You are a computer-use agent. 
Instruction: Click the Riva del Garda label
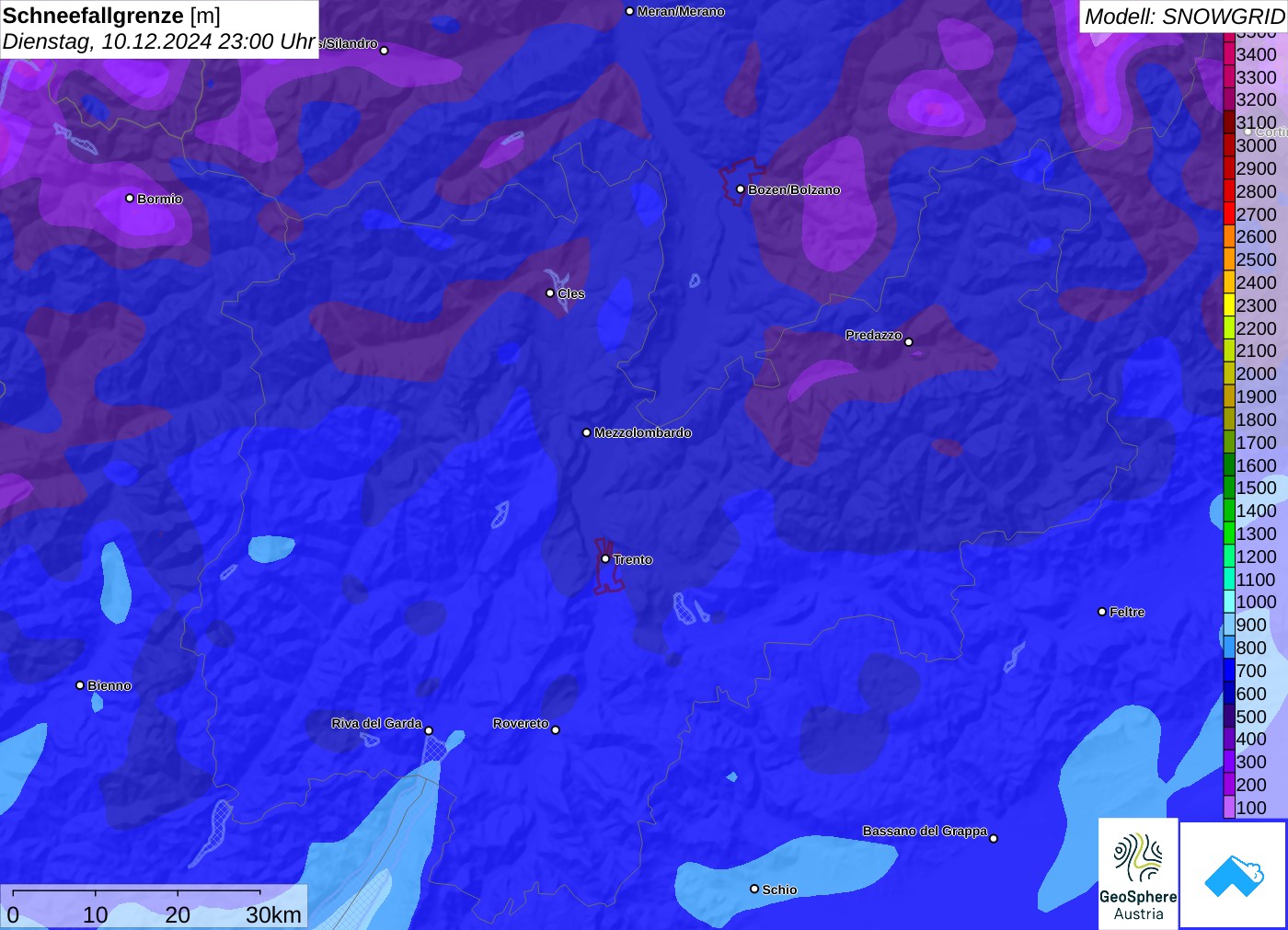point(377,723)
